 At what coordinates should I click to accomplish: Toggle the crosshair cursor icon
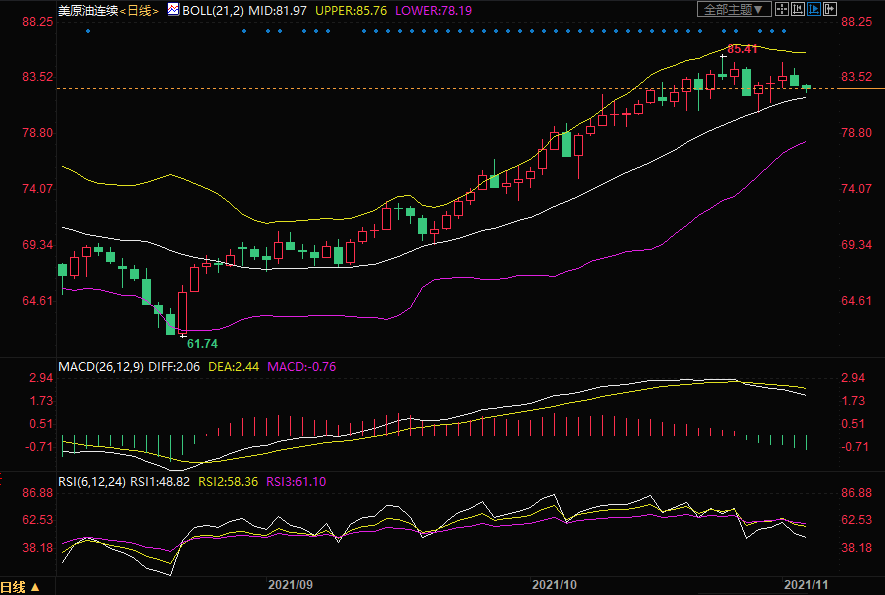782,9
